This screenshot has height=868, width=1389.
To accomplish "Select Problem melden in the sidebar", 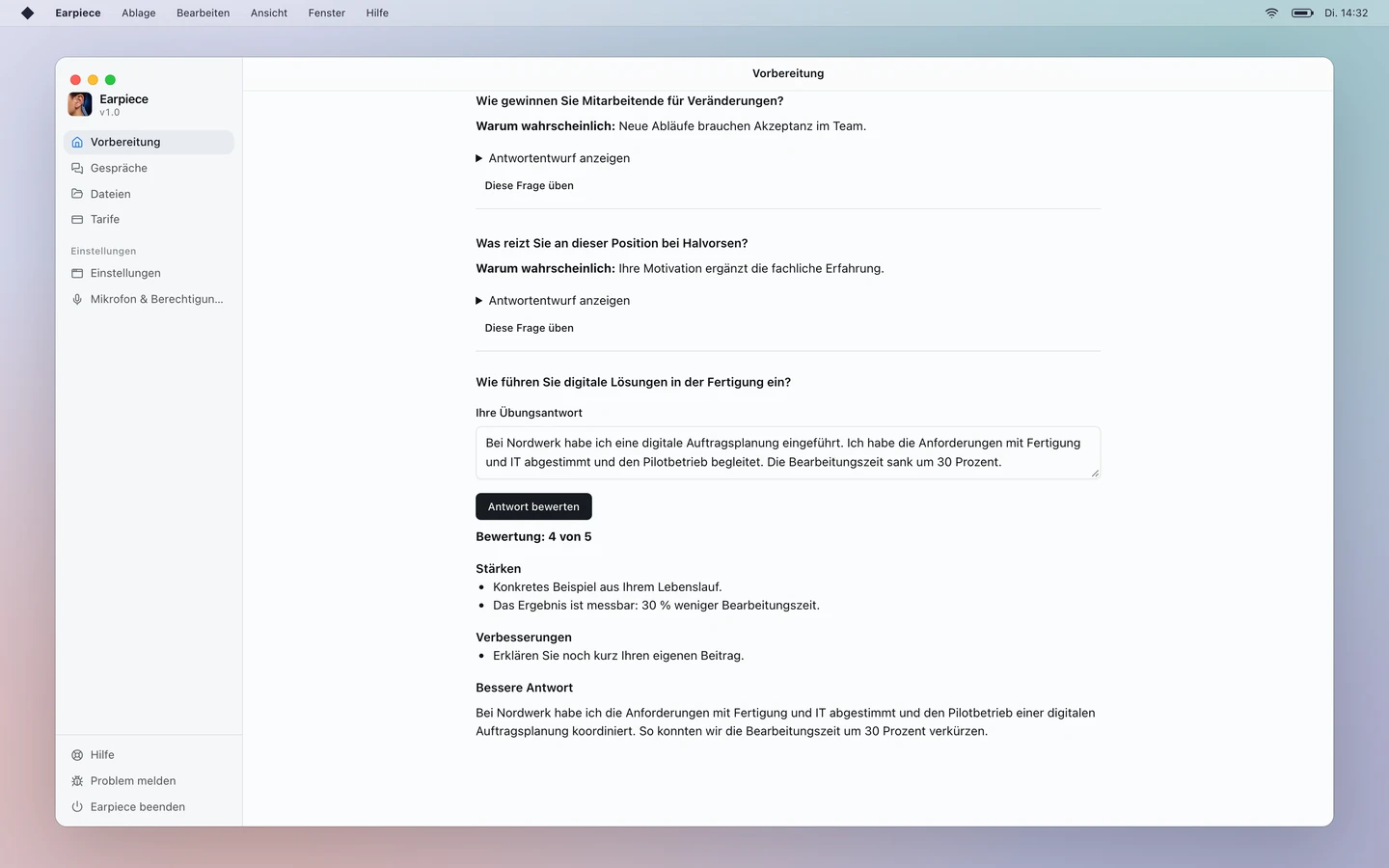I will (149, 781).
